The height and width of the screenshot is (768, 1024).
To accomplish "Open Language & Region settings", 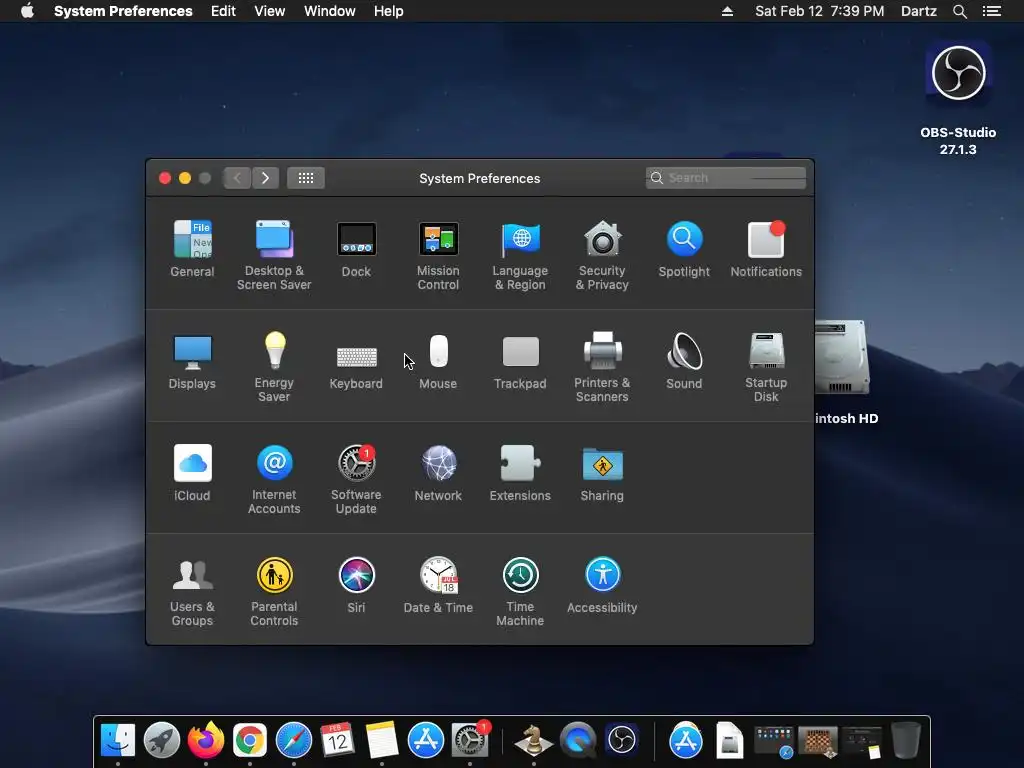I will pos(520,255).
